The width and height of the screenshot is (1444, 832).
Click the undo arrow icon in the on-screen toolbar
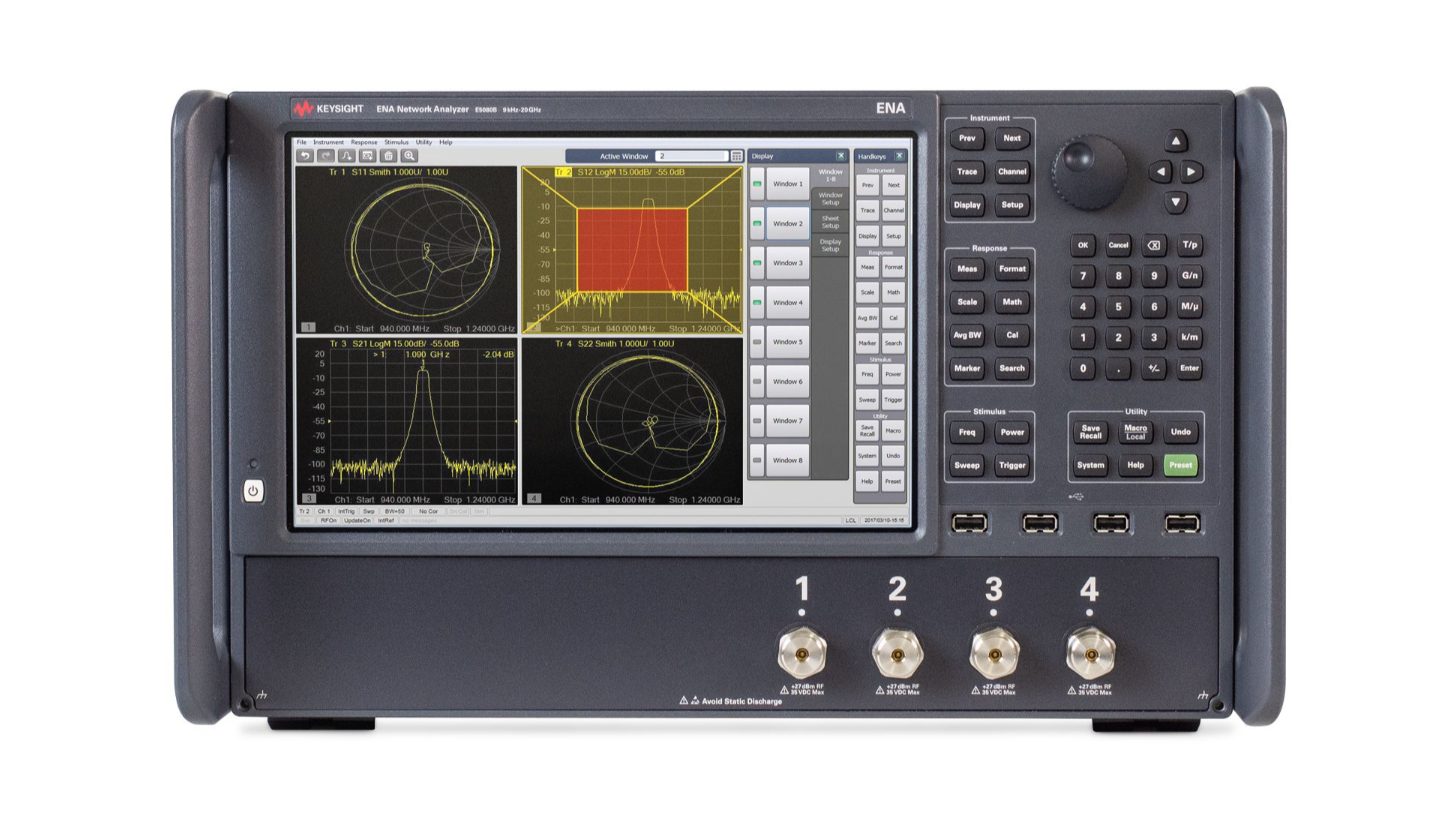306,156
